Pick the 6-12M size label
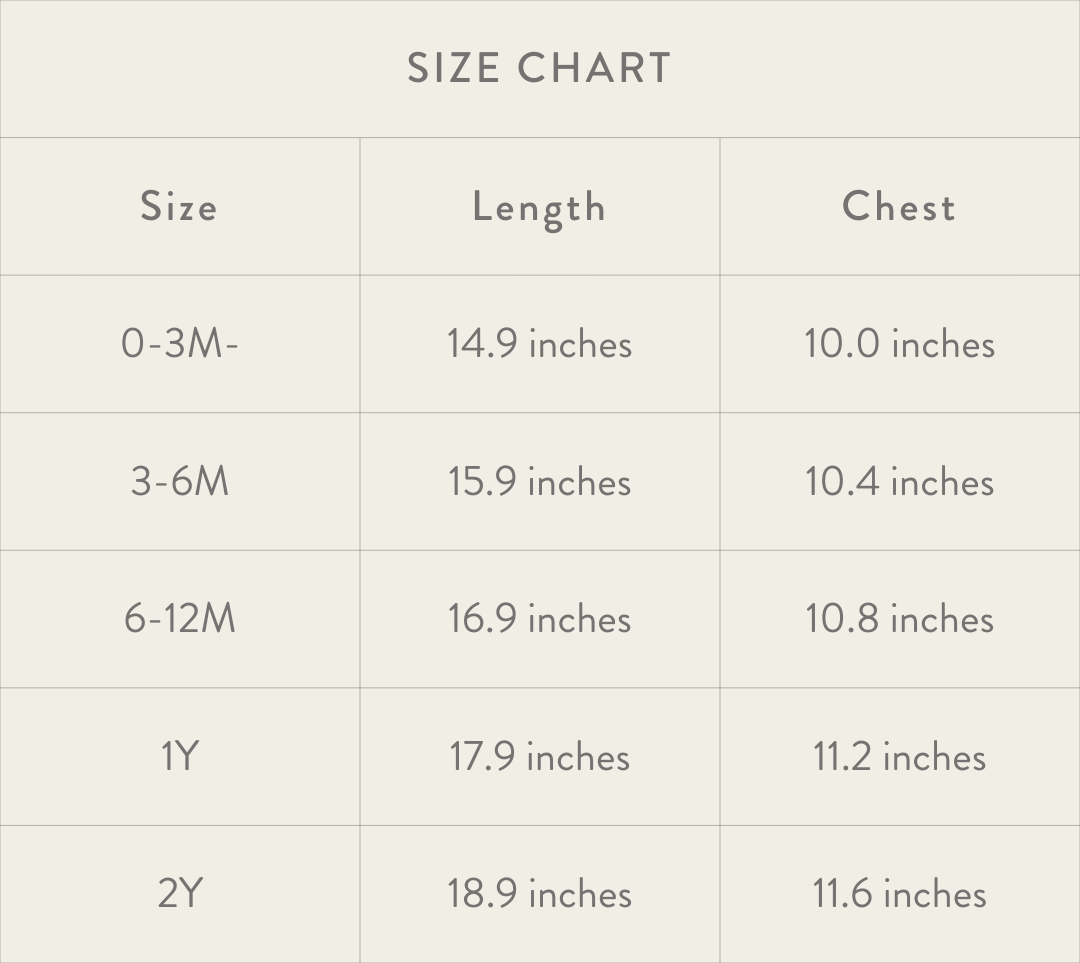Image resolution: width=1080 pixels, height=963 pixels. [180, 619]
